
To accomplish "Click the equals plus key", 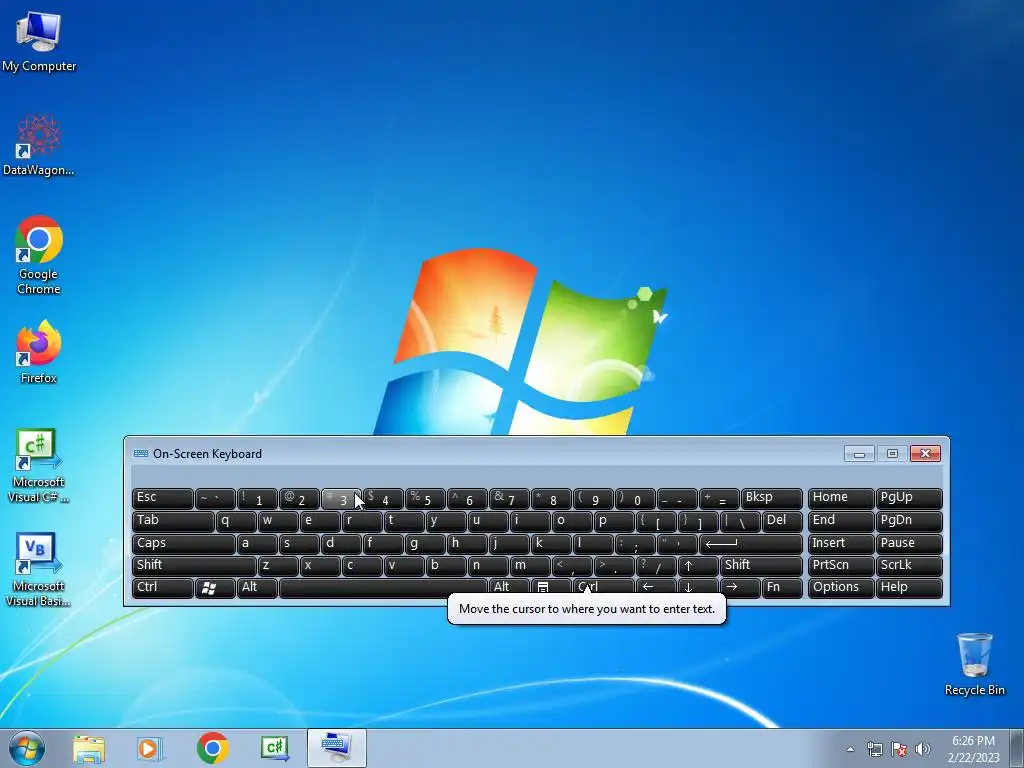I will tap(719, 499).
